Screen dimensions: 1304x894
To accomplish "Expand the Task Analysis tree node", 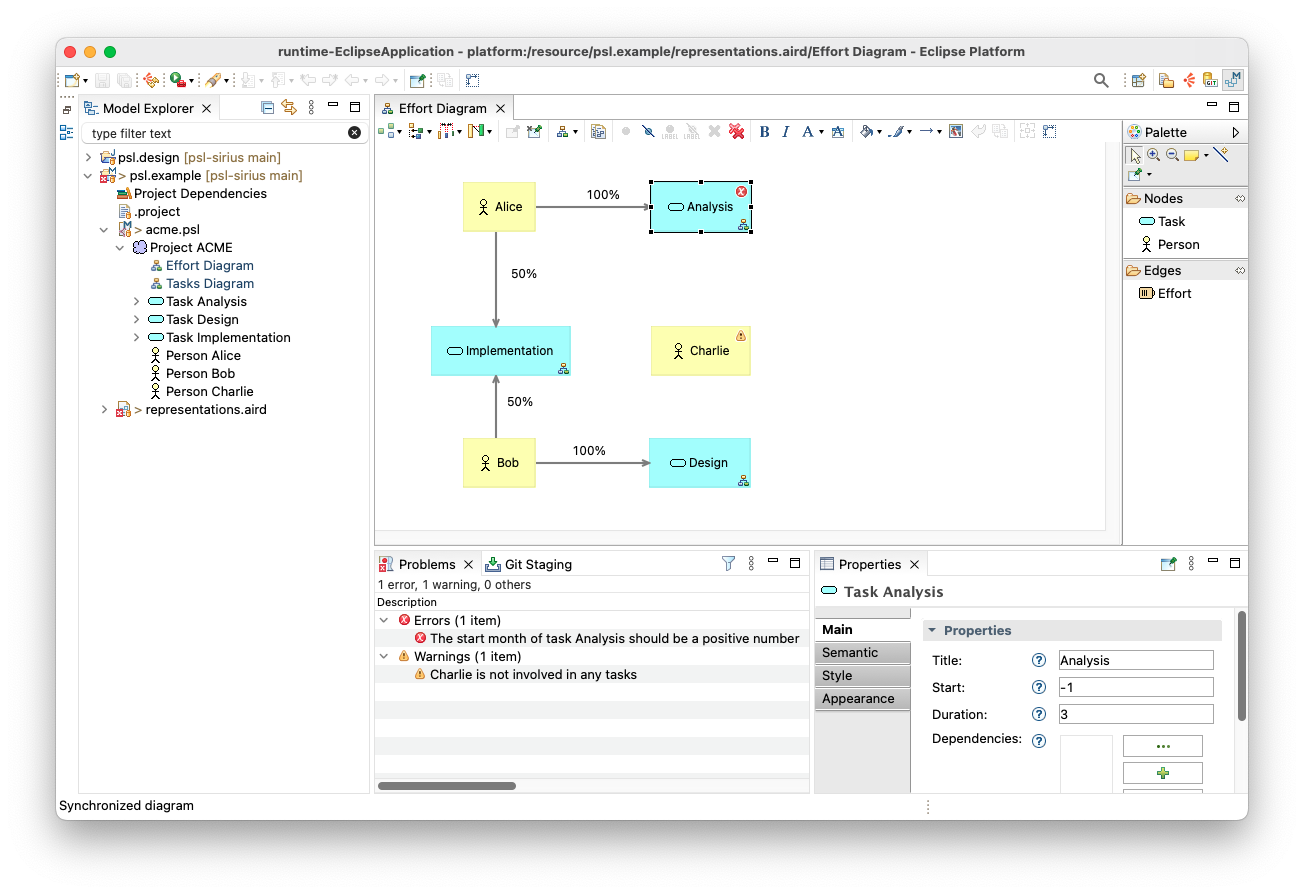I will pos(137,302).
